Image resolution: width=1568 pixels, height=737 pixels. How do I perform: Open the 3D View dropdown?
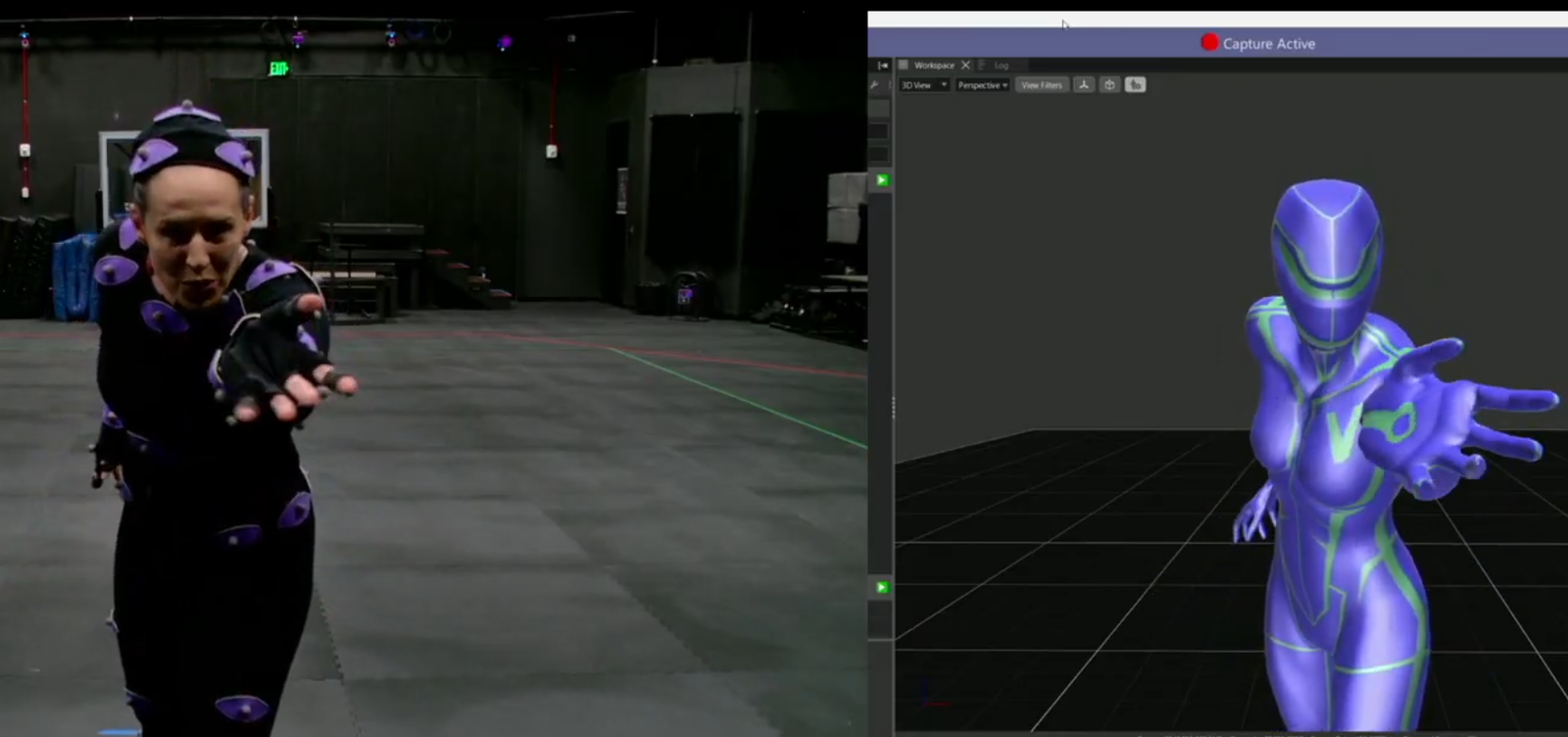click(x=924, y=85)
